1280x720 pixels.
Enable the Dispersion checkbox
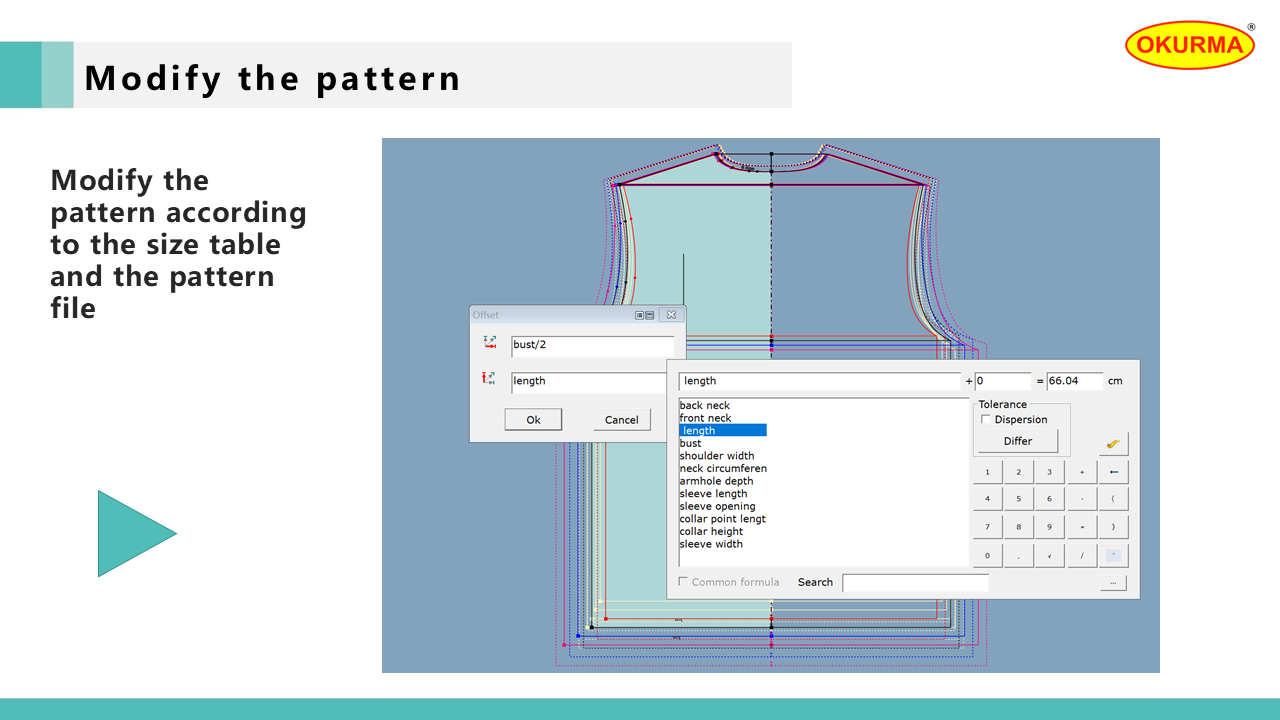(987, 420)
